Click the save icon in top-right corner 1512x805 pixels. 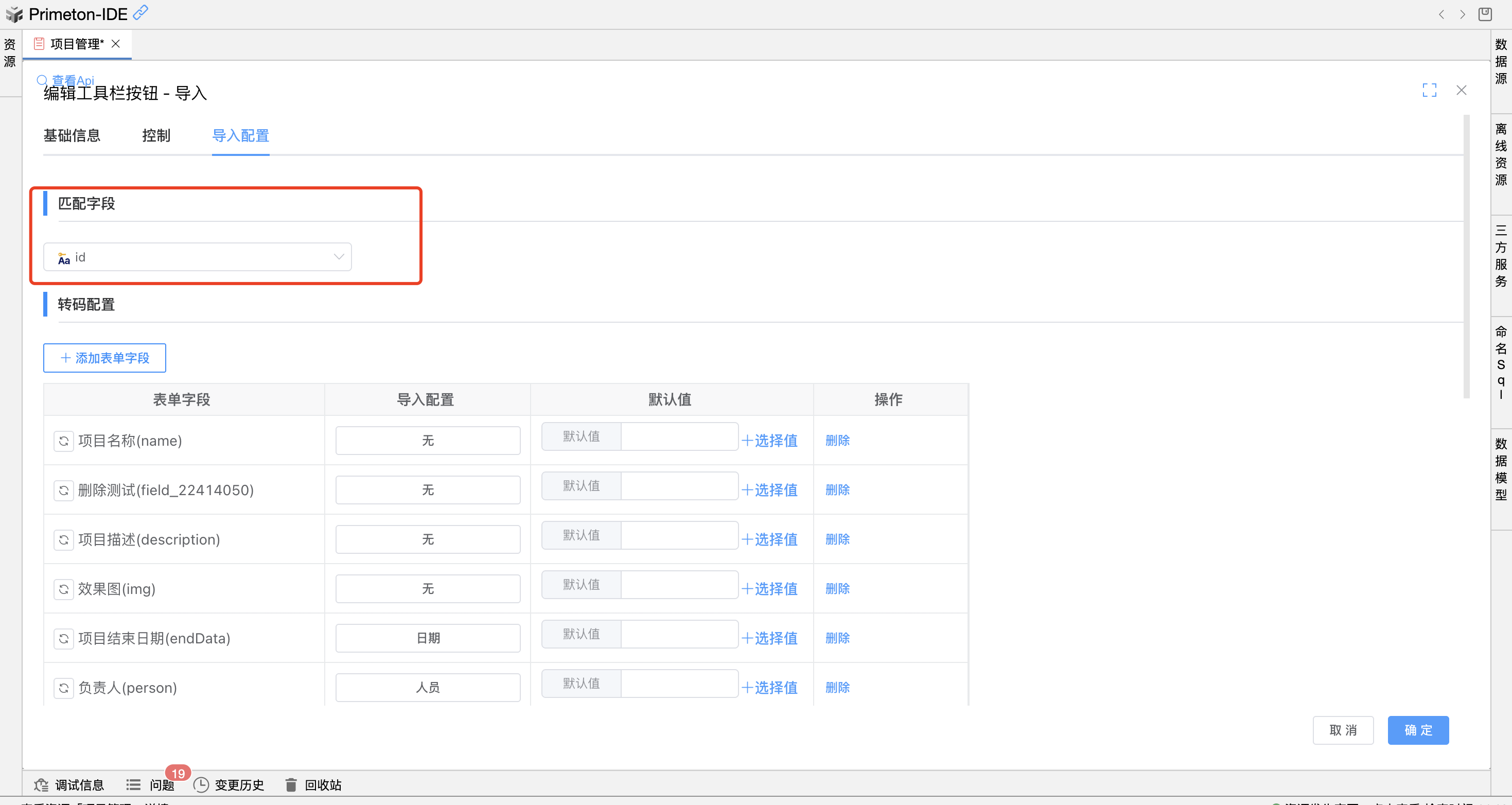(x=1484, y=14)
